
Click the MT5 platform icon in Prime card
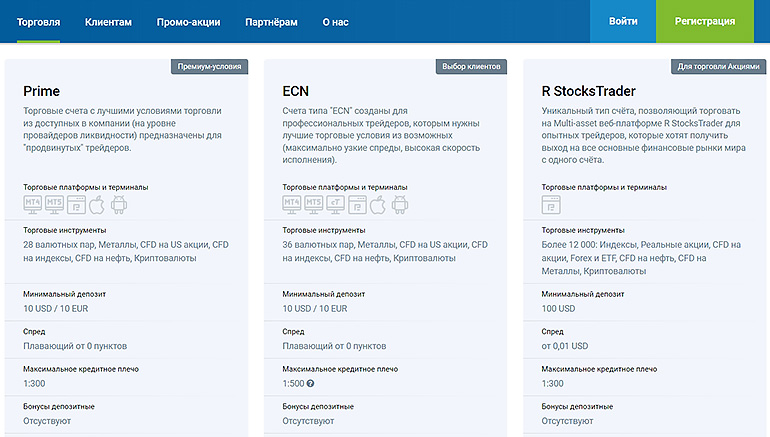[x=54, y=204]
